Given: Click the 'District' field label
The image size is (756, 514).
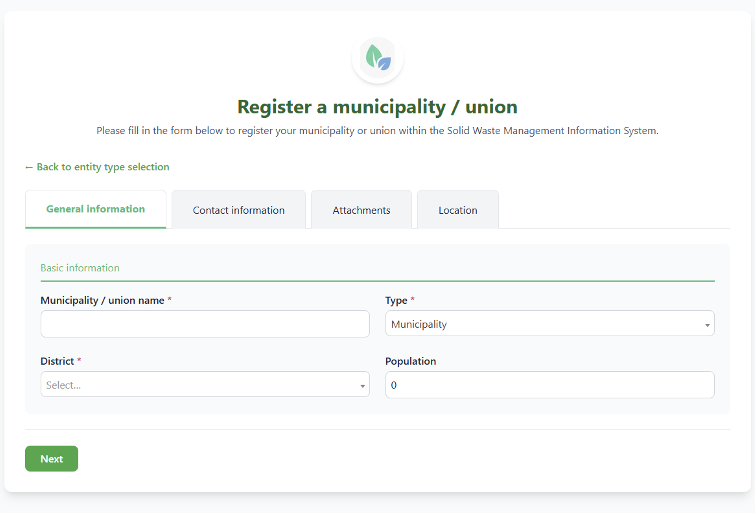Looking at the screenshot, I should coord(57,361).
